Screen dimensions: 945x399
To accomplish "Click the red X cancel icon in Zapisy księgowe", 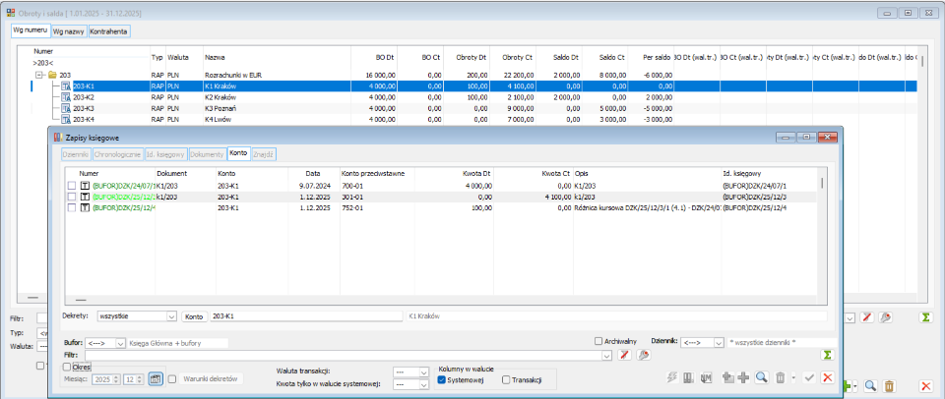I will click(x=827, y=377).
